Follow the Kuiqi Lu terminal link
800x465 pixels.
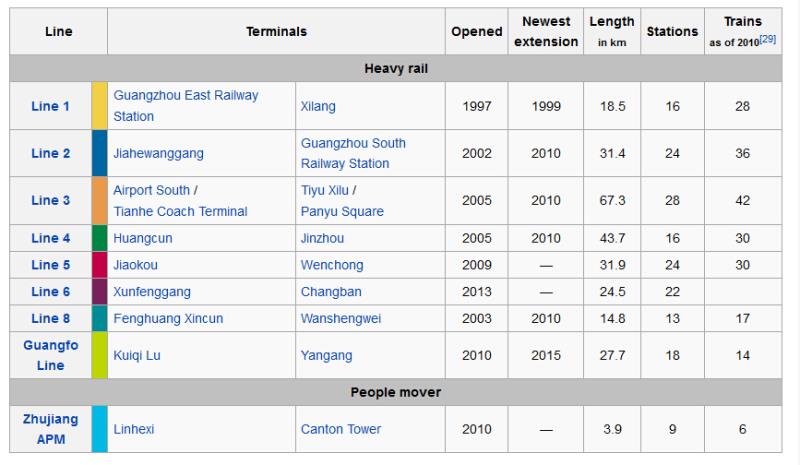coord(137,355)
